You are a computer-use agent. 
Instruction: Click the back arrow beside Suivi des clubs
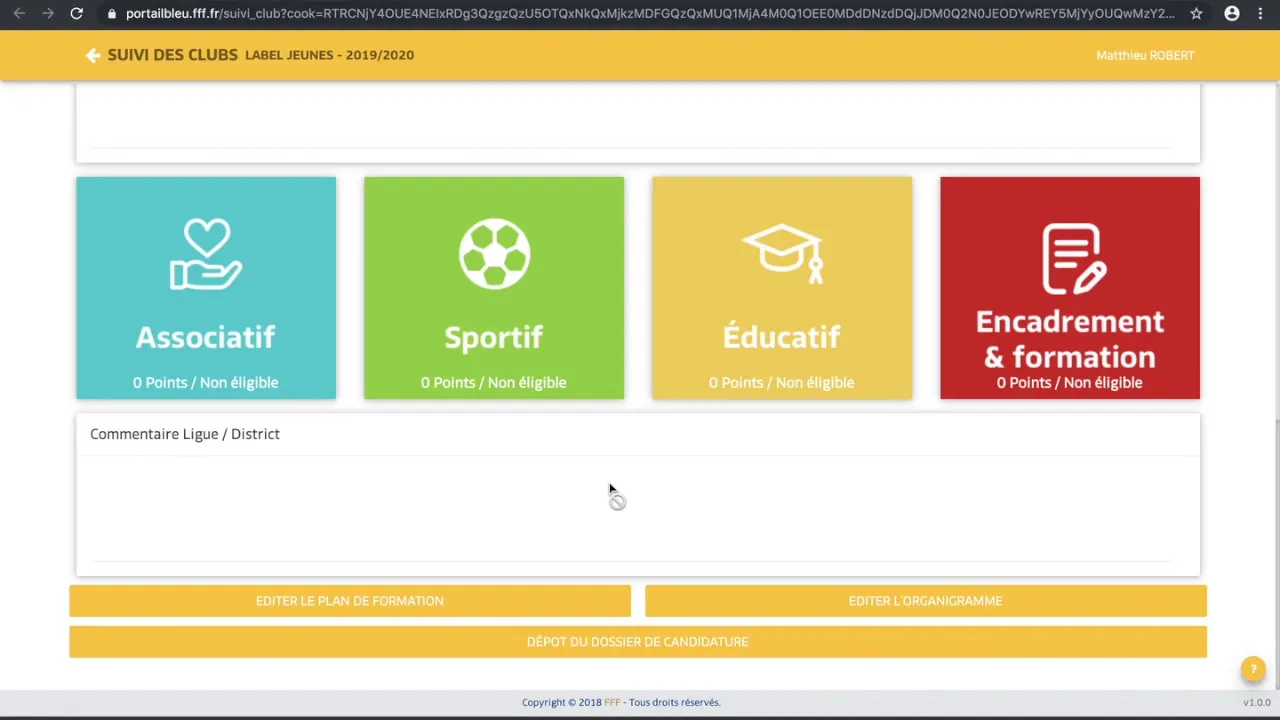click(x=93, y=55)
